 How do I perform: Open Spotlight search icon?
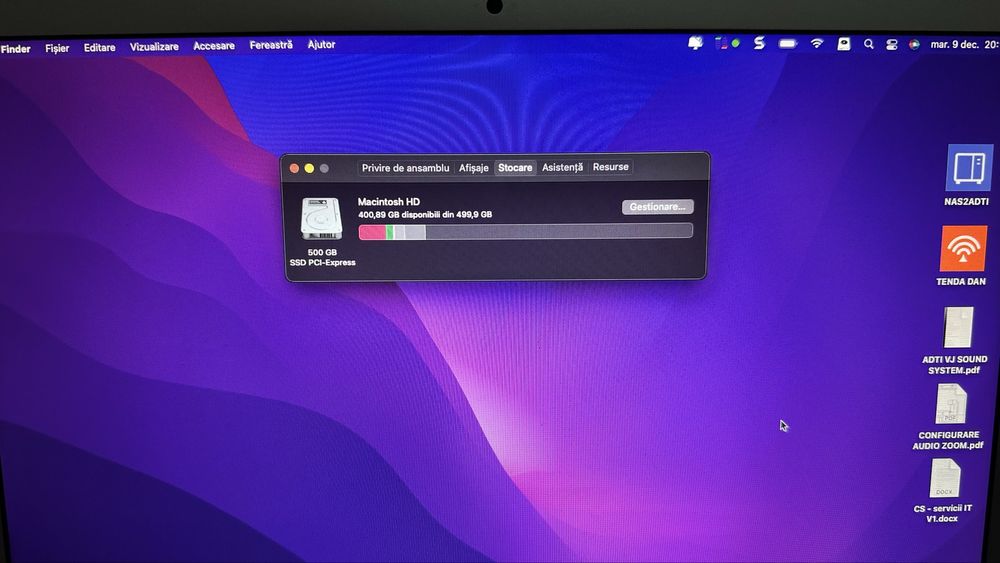click(869, 44)
